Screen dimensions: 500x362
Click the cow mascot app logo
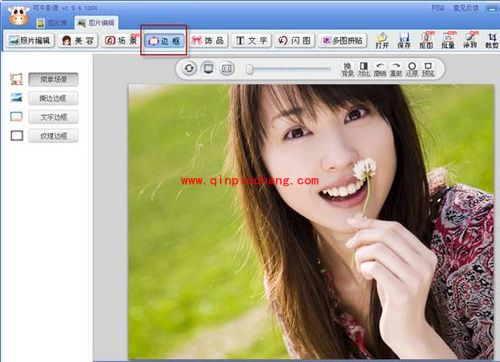tap(19, 16)
